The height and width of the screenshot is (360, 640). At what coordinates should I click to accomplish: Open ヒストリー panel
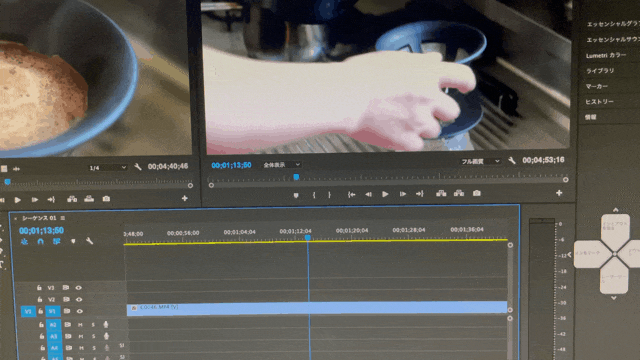pos(600,102)
